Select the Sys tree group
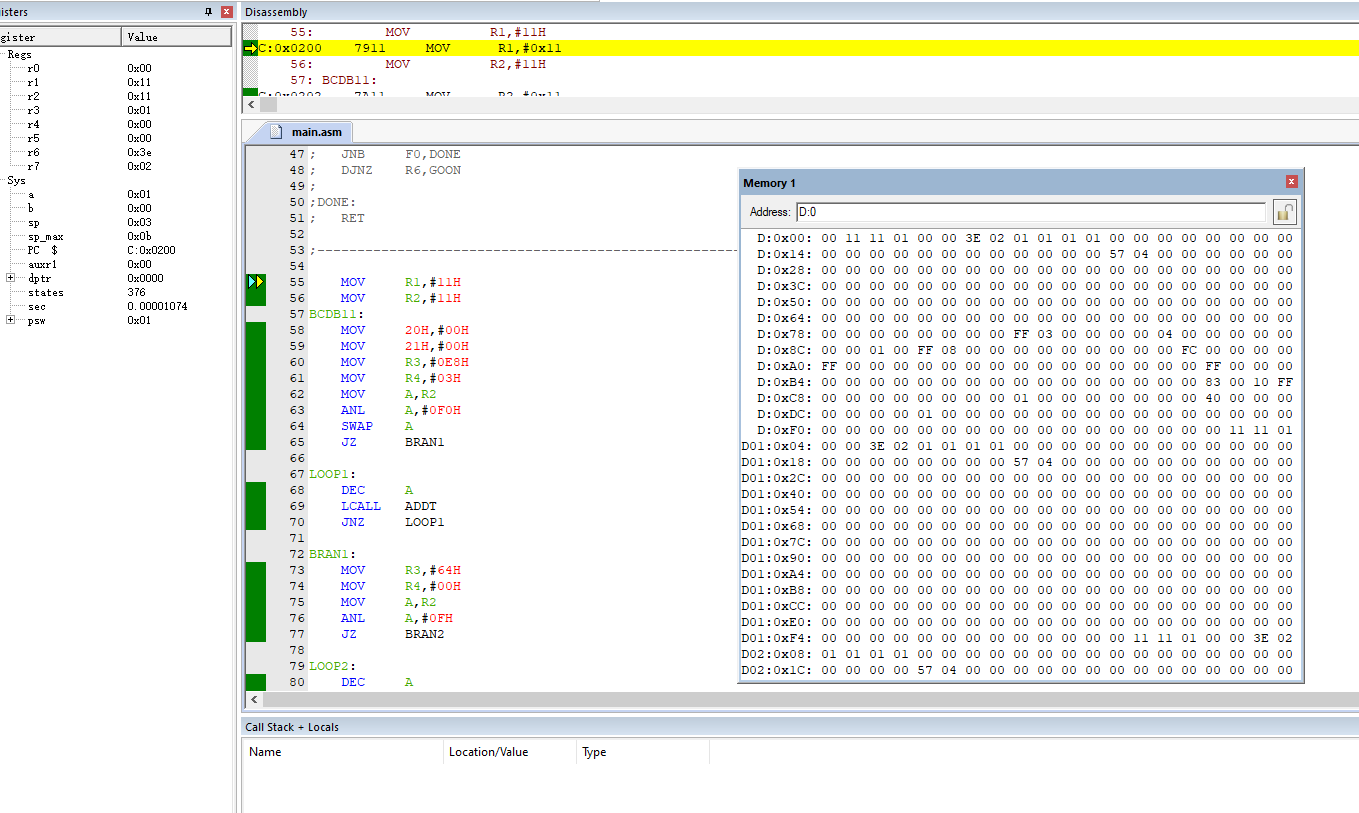Screen dimensions: 1359x813 pyautogui.click(x=17, y=180)
